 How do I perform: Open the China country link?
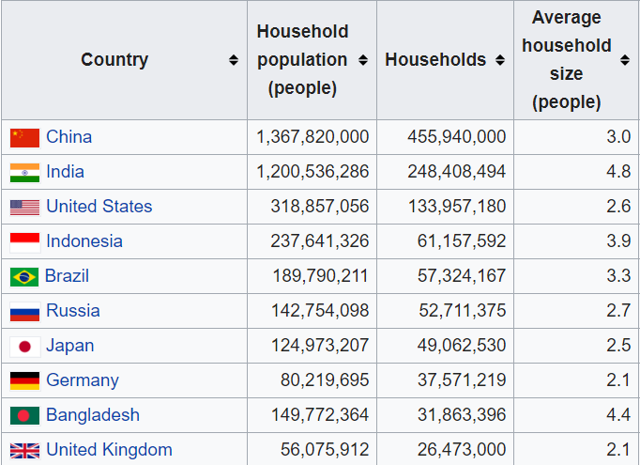click(69, 137)
